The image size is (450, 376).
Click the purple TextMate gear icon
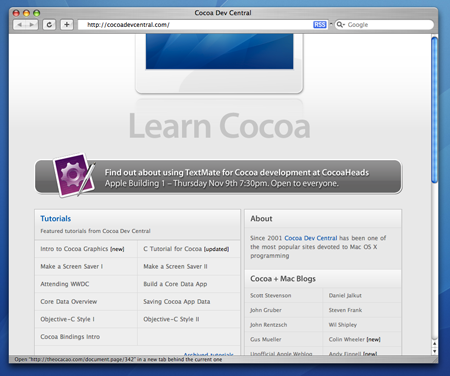click(74, 175)
